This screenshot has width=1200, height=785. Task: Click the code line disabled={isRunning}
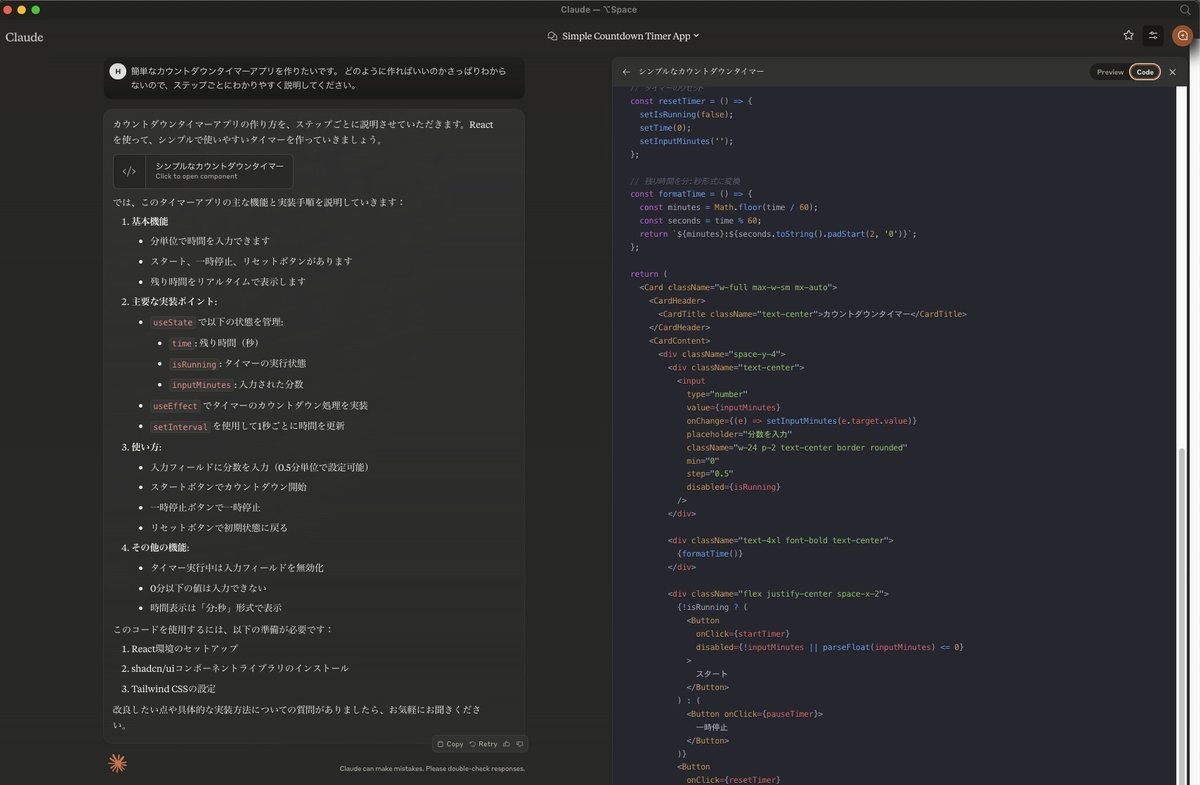[733, 487]
